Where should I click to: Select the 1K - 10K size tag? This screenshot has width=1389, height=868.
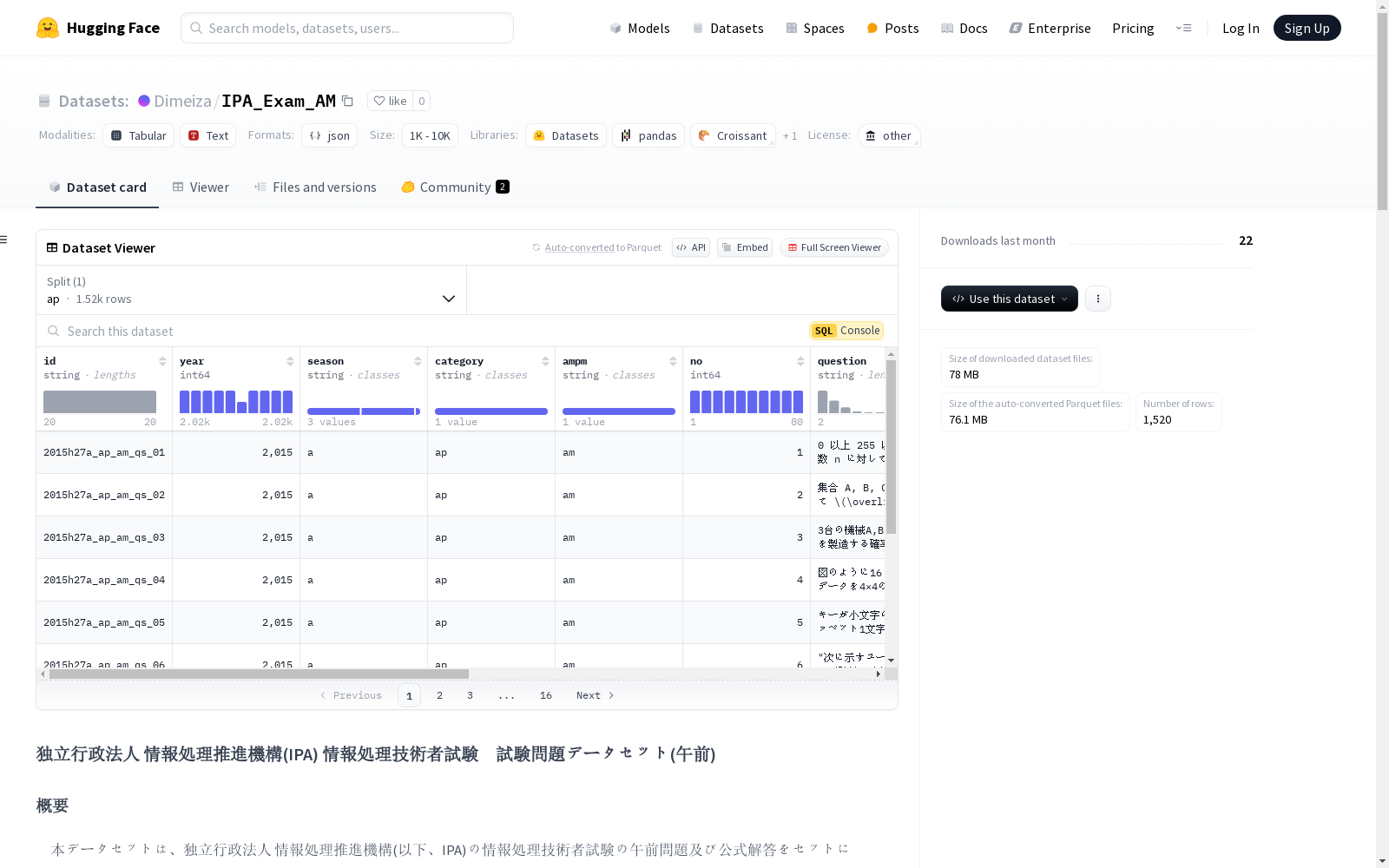pos(430,135)
